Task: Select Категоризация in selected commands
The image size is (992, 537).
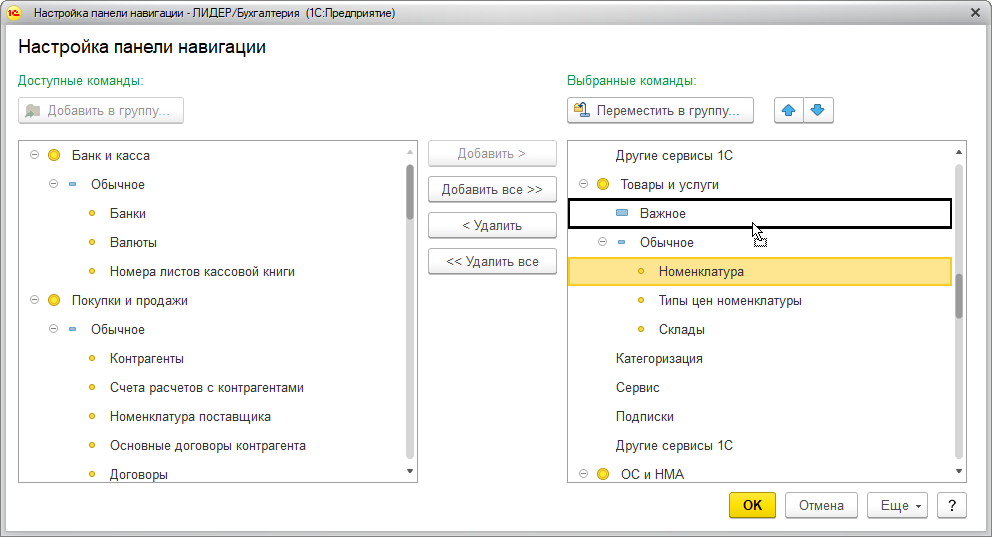Action: coord(659,359)
